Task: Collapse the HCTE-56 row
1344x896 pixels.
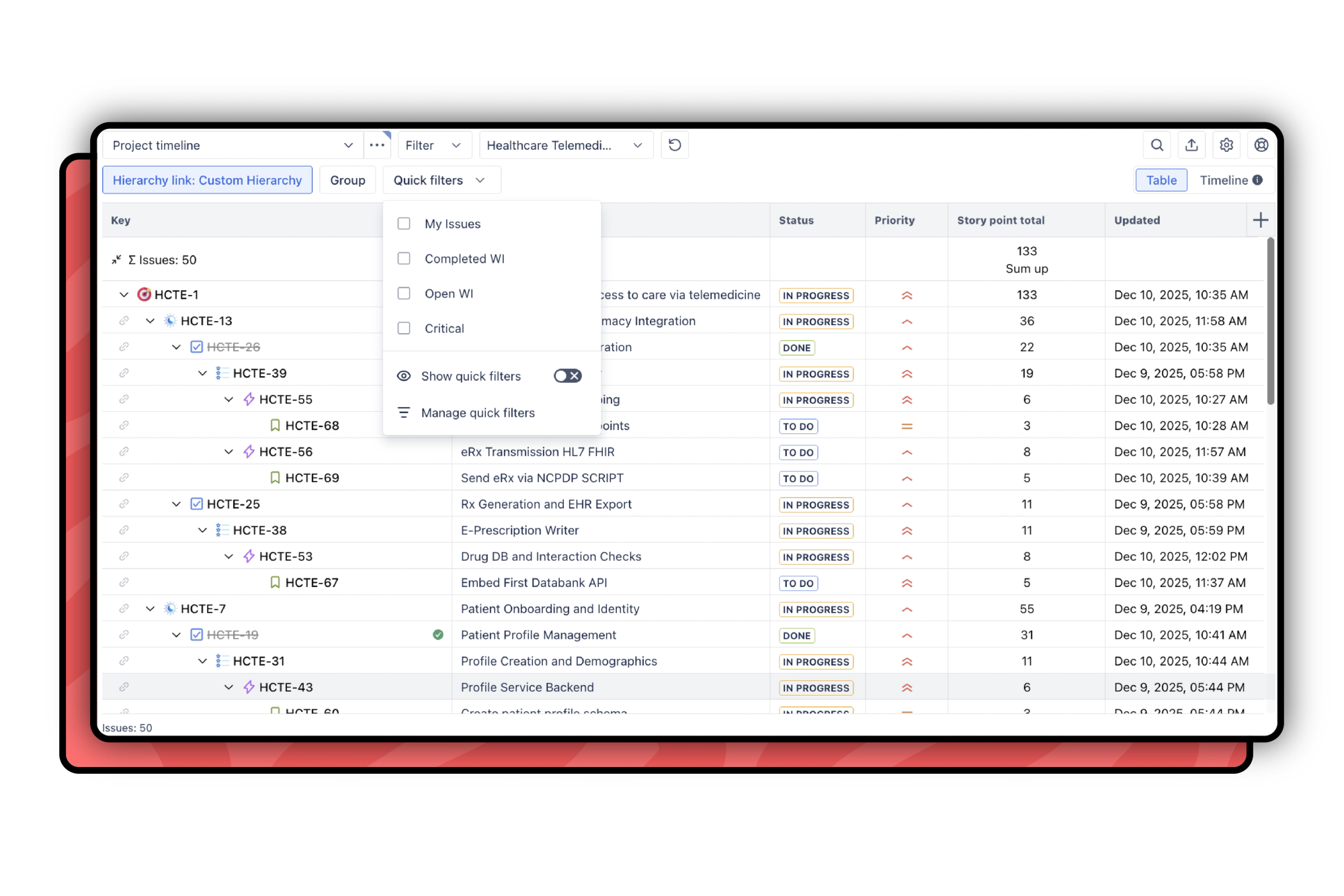Action: tap(228, 452)
